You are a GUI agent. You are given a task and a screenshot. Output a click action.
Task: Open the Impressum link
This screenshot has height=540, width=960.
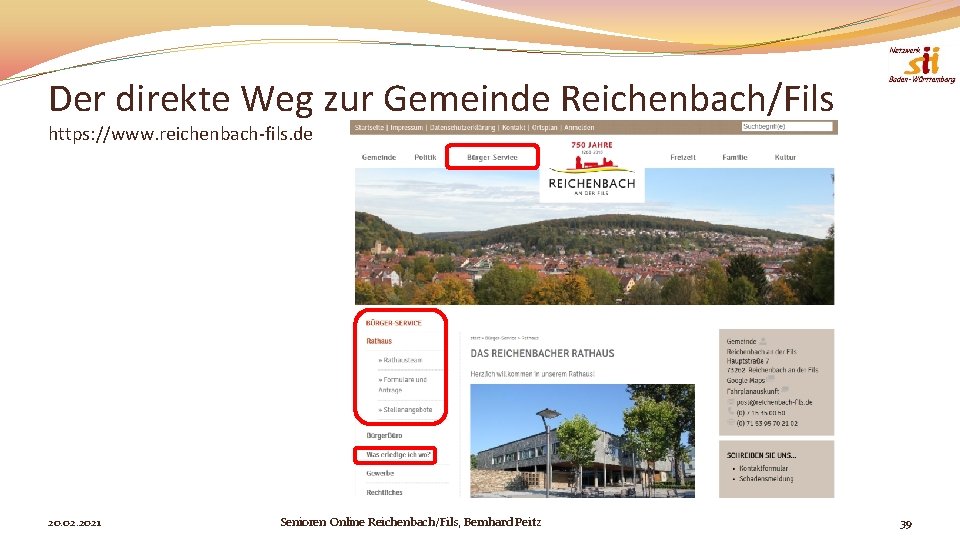(407, 127)
